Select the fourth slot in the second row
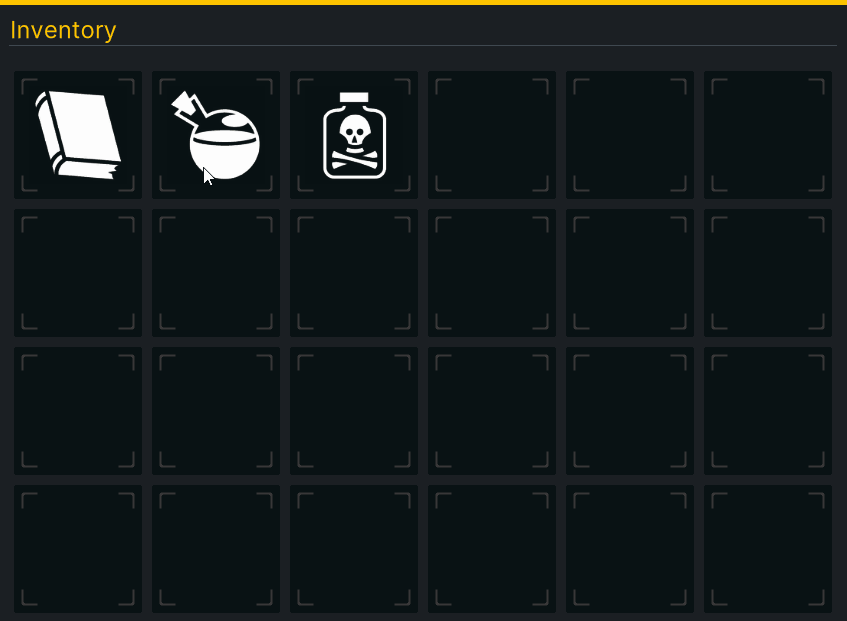This screenshot has height=621, width=847. tap(492, 273)
